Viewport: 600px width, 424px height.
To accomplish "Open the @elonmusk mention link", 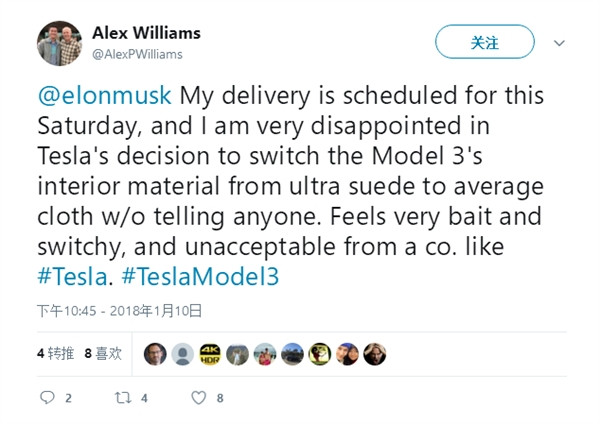I will (x=104, y=96).
